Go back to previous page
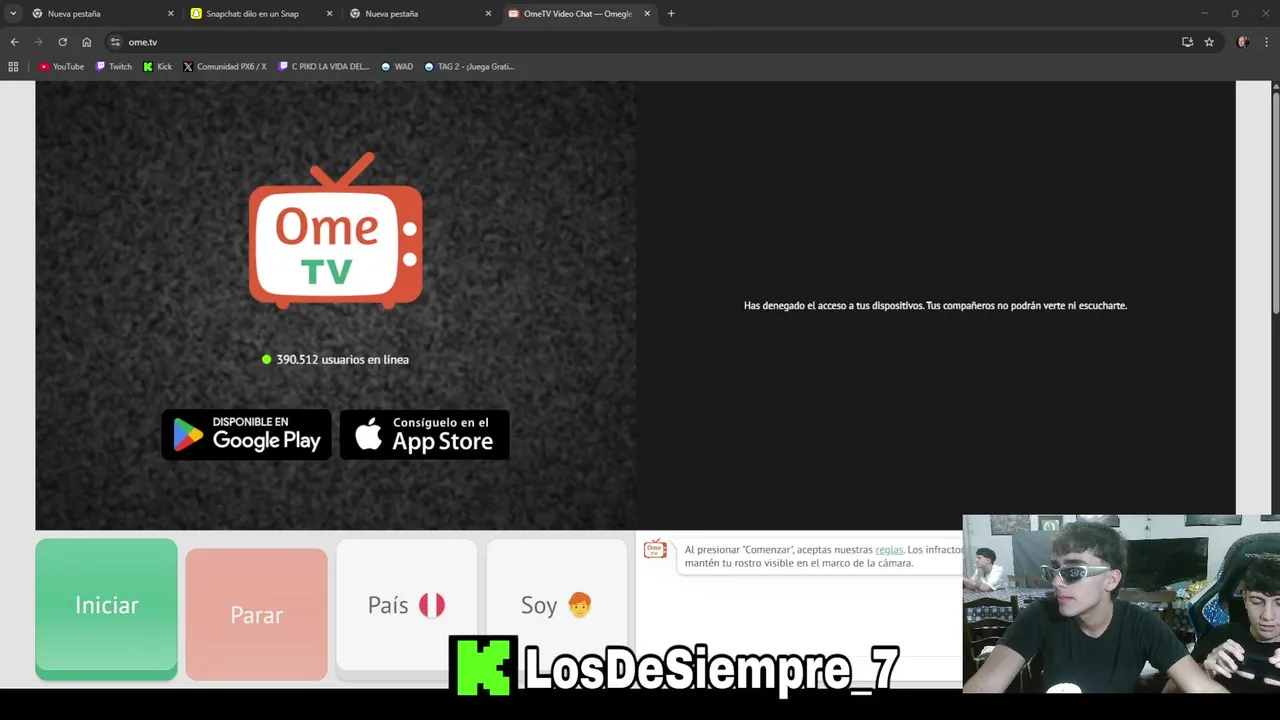 pyautogui.click(x=14, y=42)
